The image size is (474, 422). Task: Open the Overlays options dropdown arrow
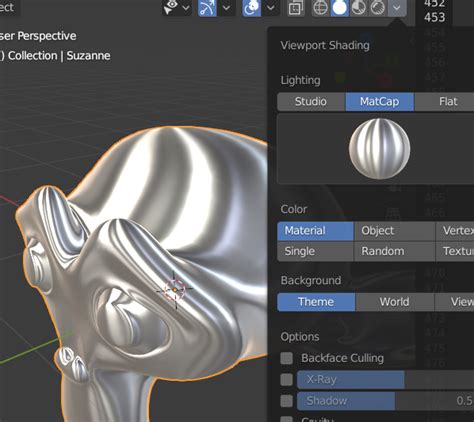pyautogui.click(x=271, y=7)
